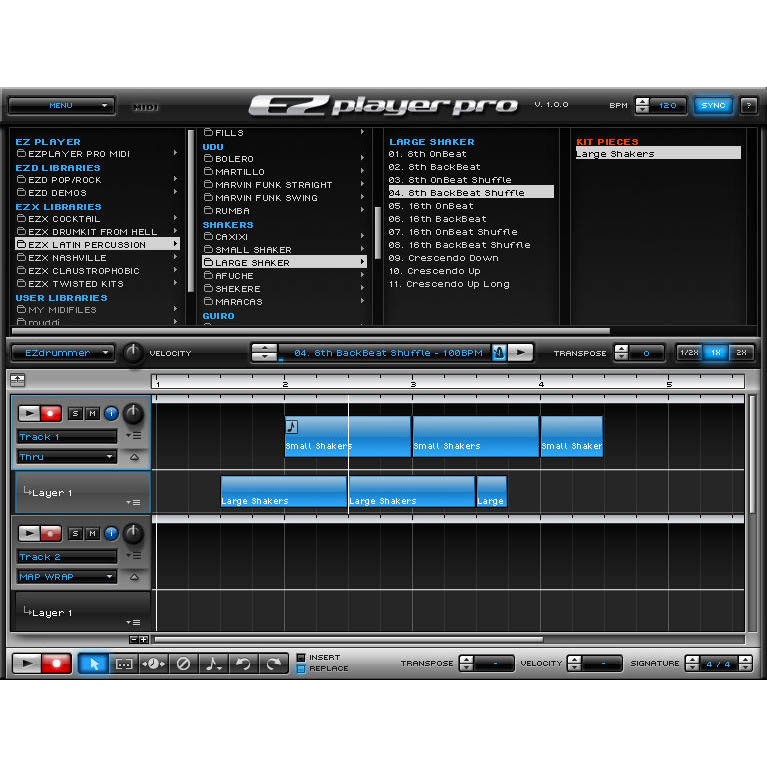Solo Track 1 with S button

[75, 413]
